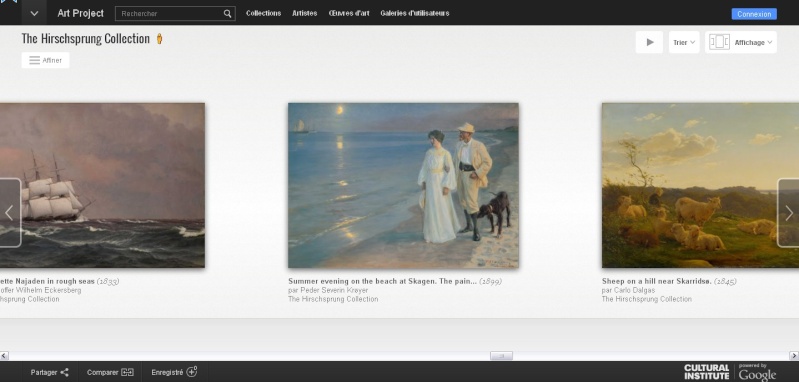Click the Affiner filter button

pyautogui.click(x=45, y=60)
